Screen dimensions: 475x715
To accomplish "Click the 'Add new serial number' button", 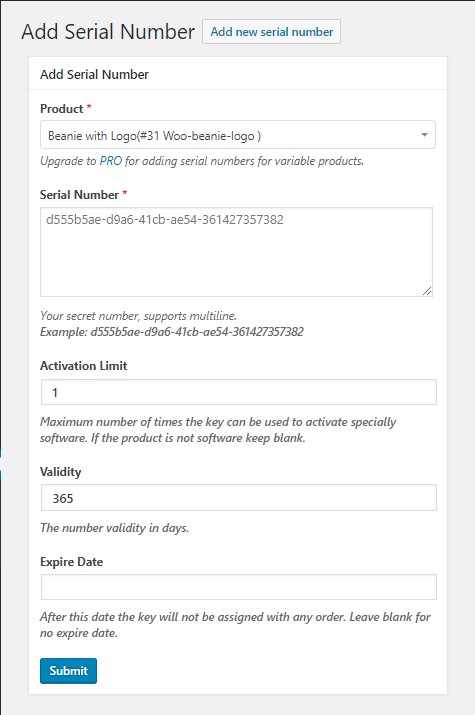I will coord(271,31).
